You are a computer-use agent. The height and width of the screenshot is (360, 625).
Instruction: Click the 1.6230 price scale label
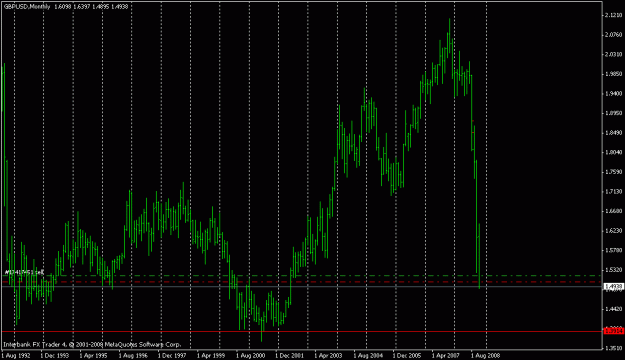pyautogui.click(x=613, y=230)
